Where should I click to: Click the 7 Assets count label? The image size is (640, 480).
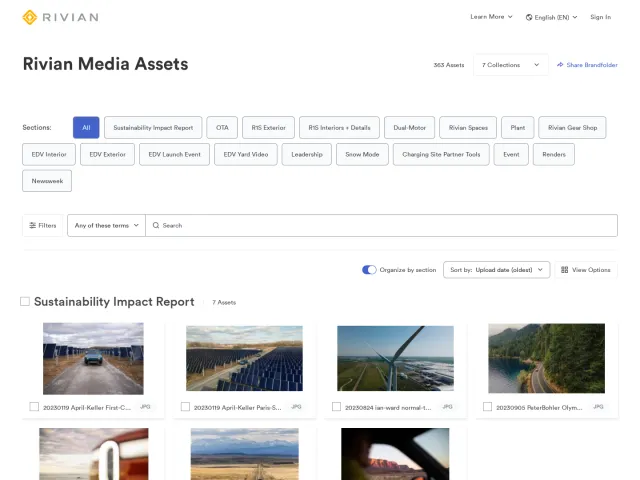pyautogui.click(x=224, y=302)
